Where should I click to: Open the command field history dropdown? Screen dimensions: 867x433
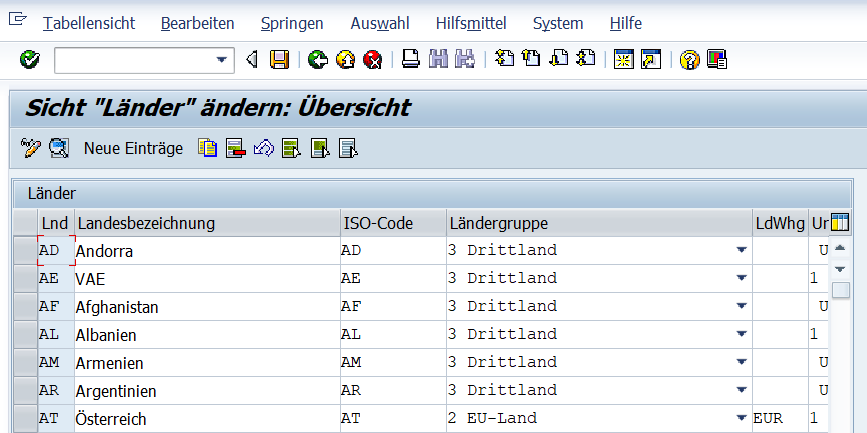tap(222, 60)
